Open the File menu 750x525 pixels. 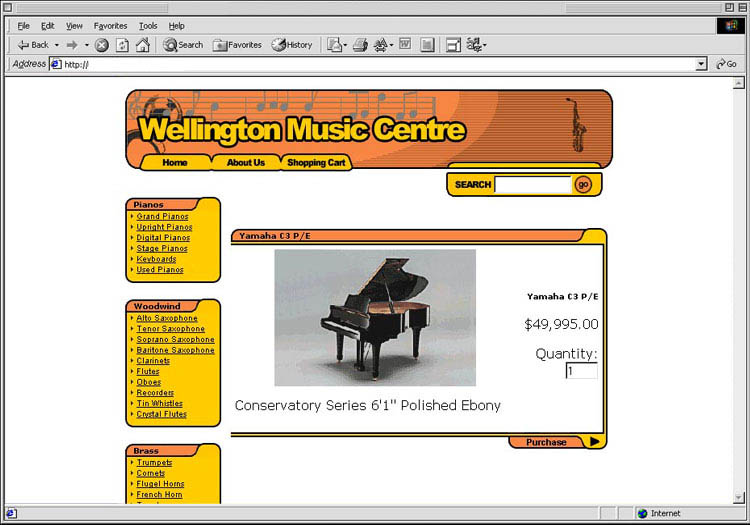coord(23,26)
